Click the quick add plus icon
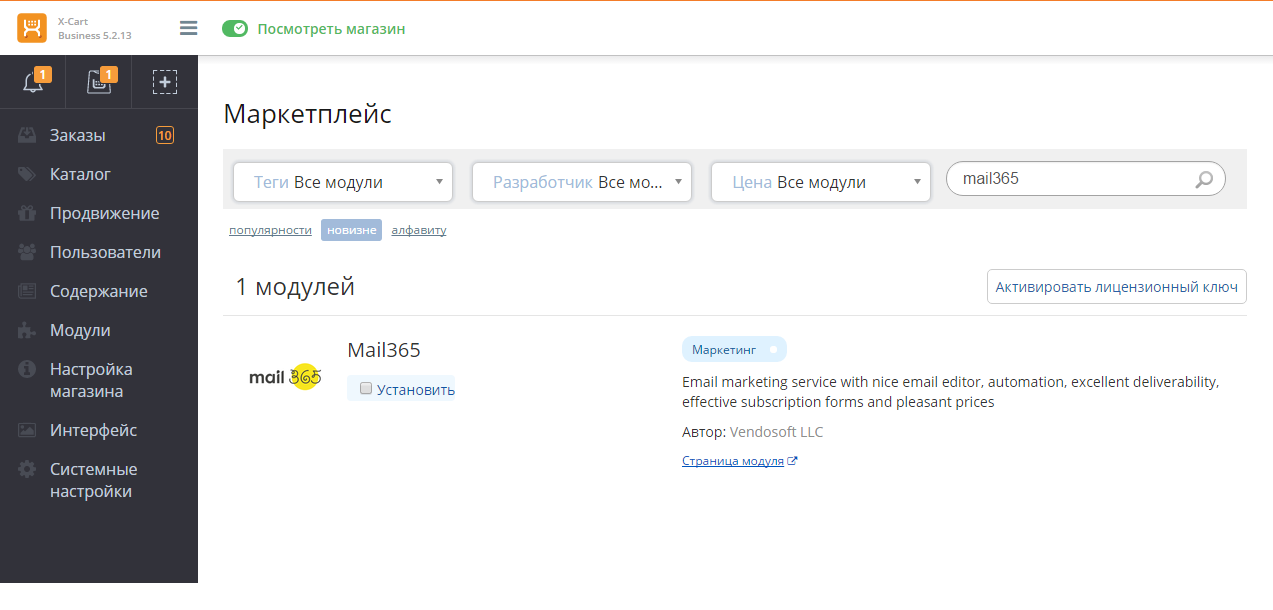Image resolution: width=1273 pixels, height=610 pixels. 165,82
